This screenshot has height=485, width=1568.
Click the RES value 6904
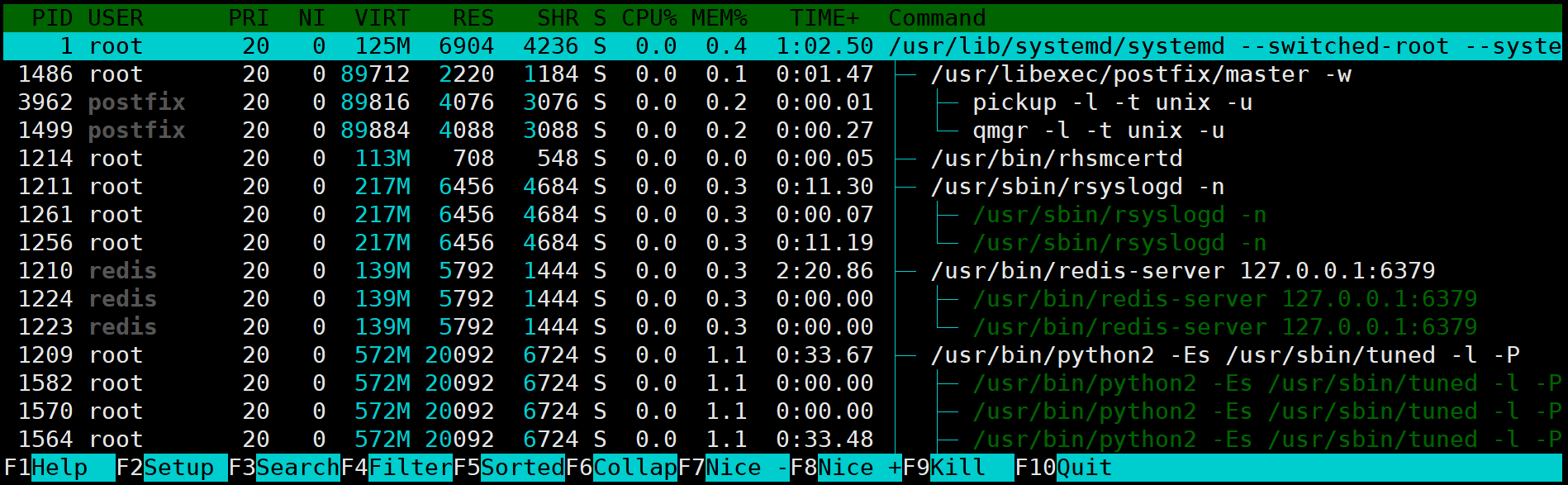pos(467,46)
